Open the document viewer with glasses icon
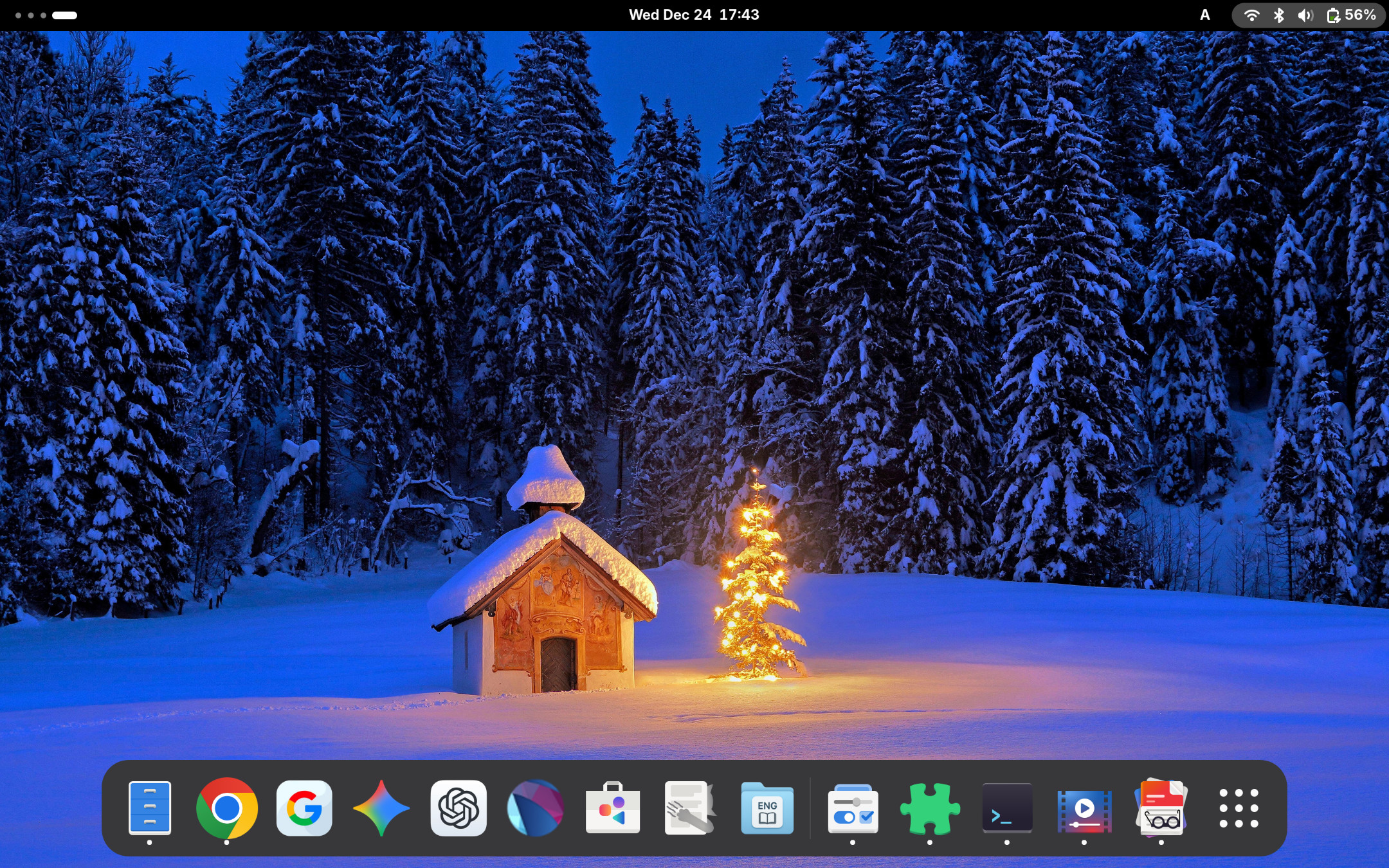 tap(1161, 808)
